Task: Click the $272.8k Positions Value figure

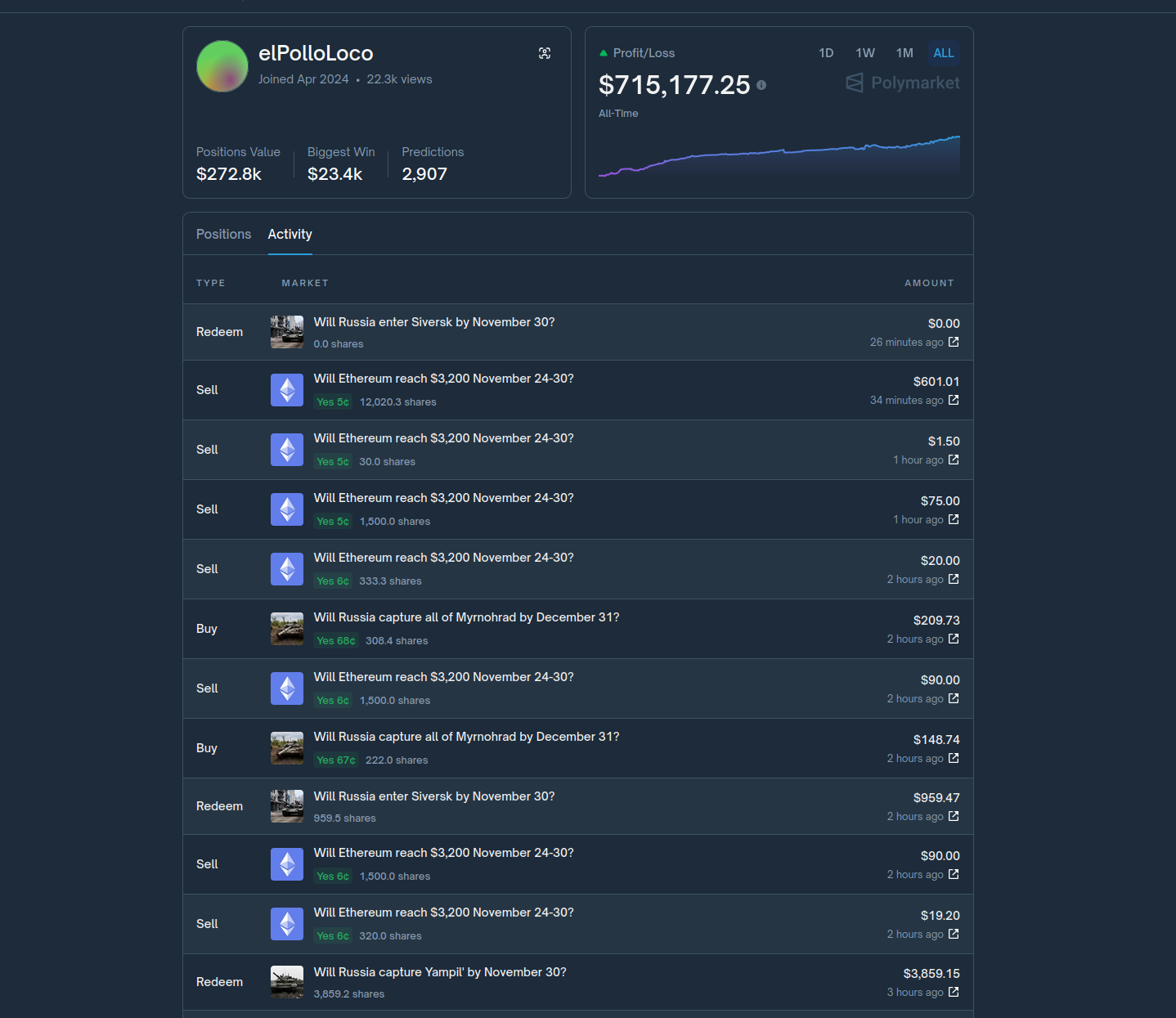Action: (229, 174)
